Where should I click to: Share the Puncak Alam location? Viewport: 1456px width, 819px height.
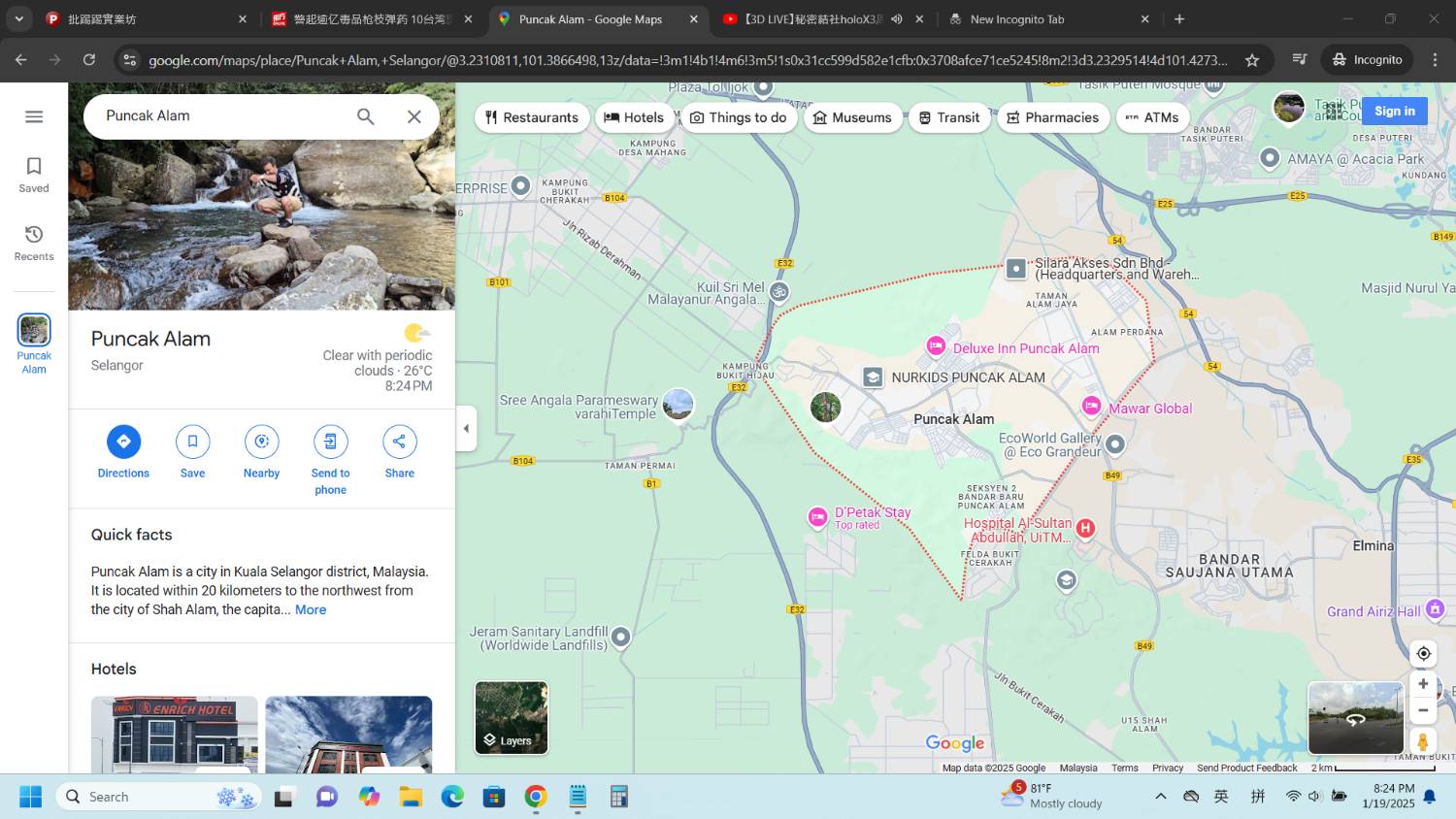399,442
